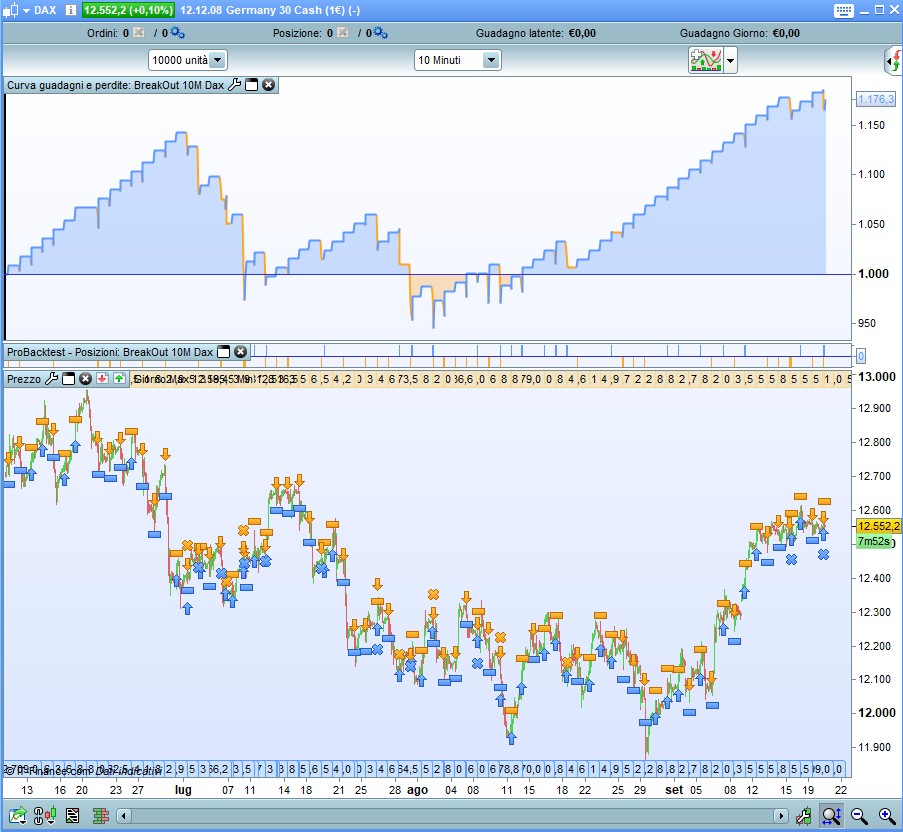Move Prezzo panel up with green arrow
Image resolution: width=903 pixels, height=832 pixels.
(119, 379)
